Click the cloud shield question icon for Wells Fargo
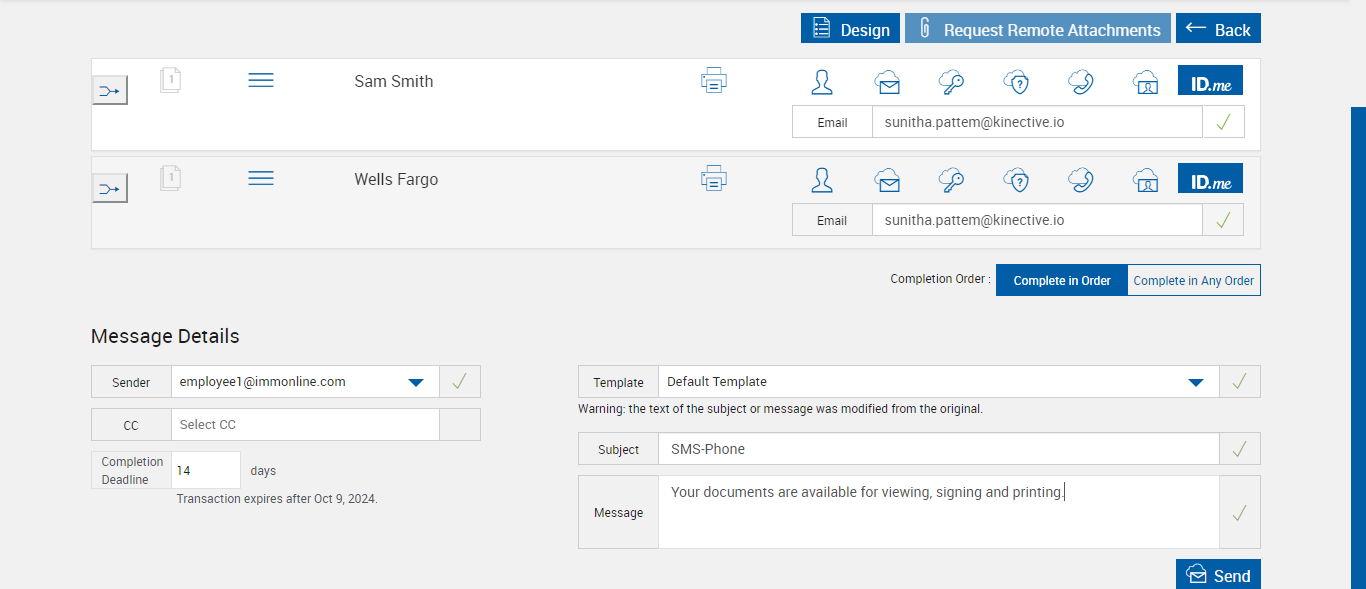 point(1016,180)
